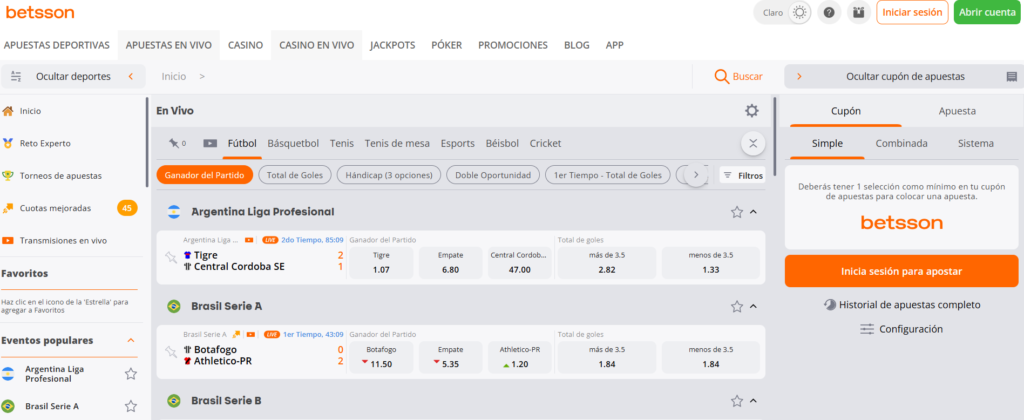The width and height of the screenshot is (1024, 420).
Task: Bet on Central Cordoba at 47.00
Action: click(520, 263)
